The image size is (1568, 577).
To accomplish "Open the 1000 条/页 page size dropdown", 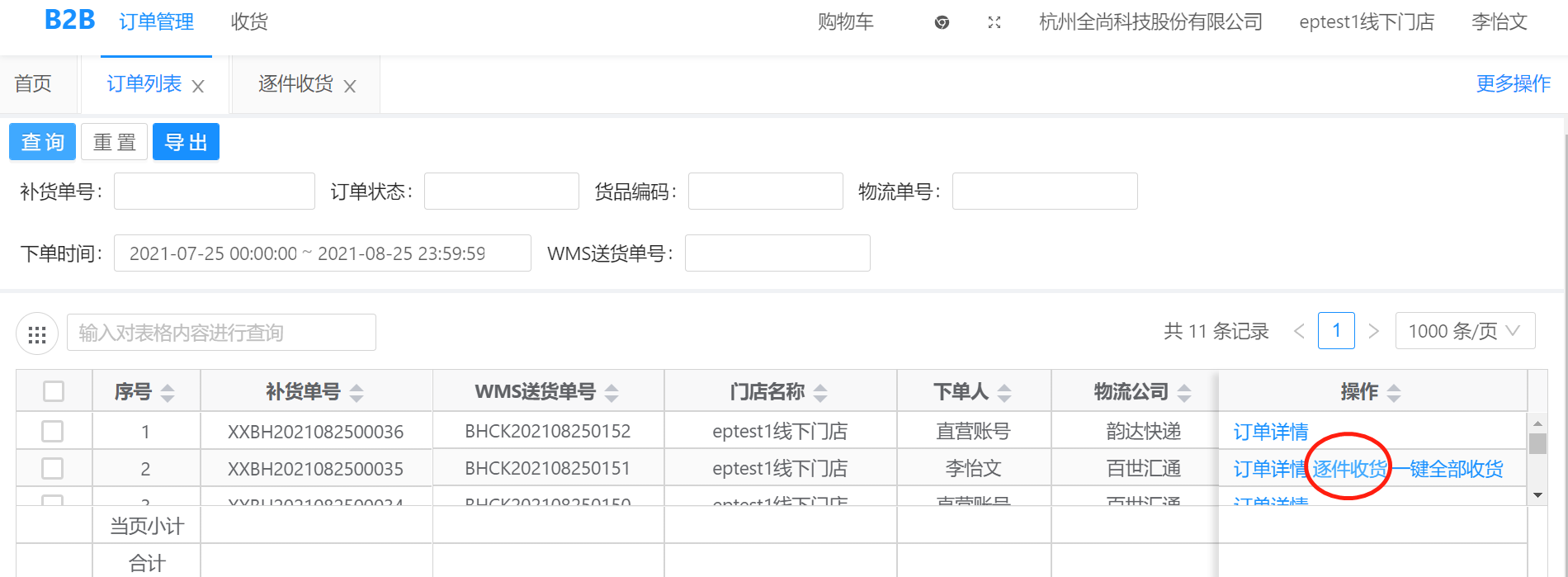I will click(1464, 331).
